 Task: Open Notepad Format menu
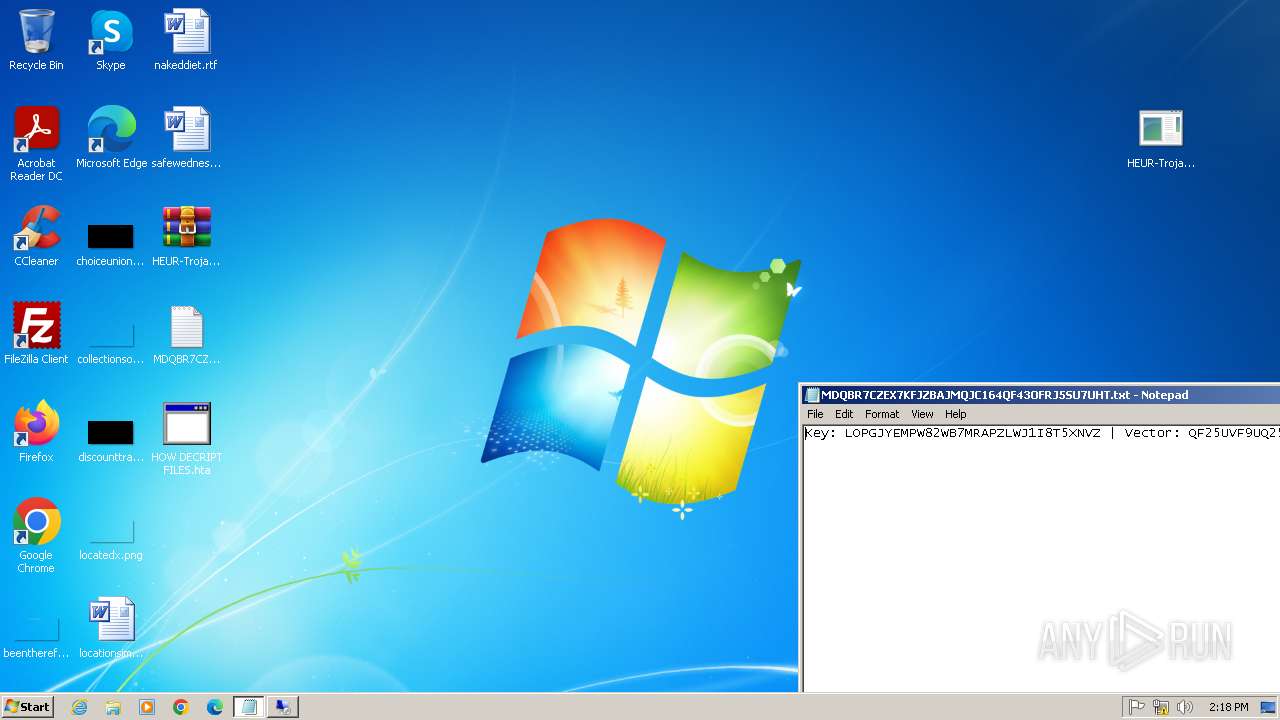click(882, 414)
